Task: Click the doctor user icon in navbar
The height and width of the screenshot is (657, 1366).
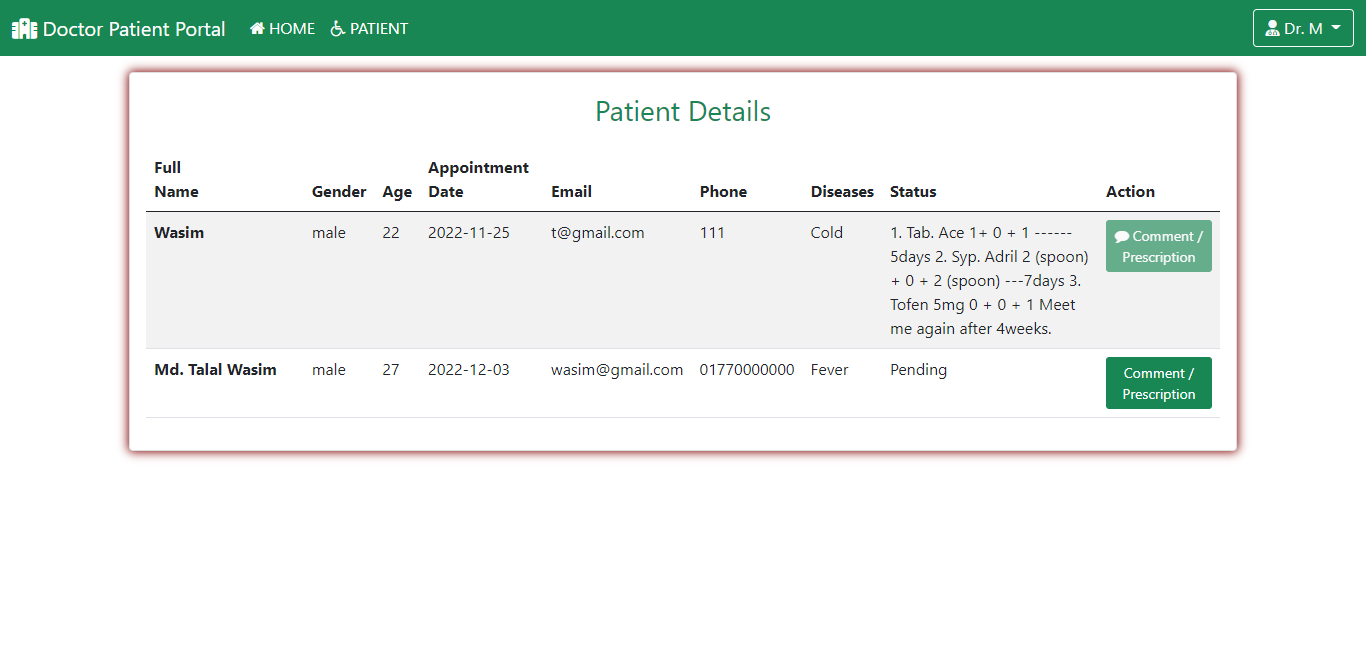Action: pos(1272,29)
